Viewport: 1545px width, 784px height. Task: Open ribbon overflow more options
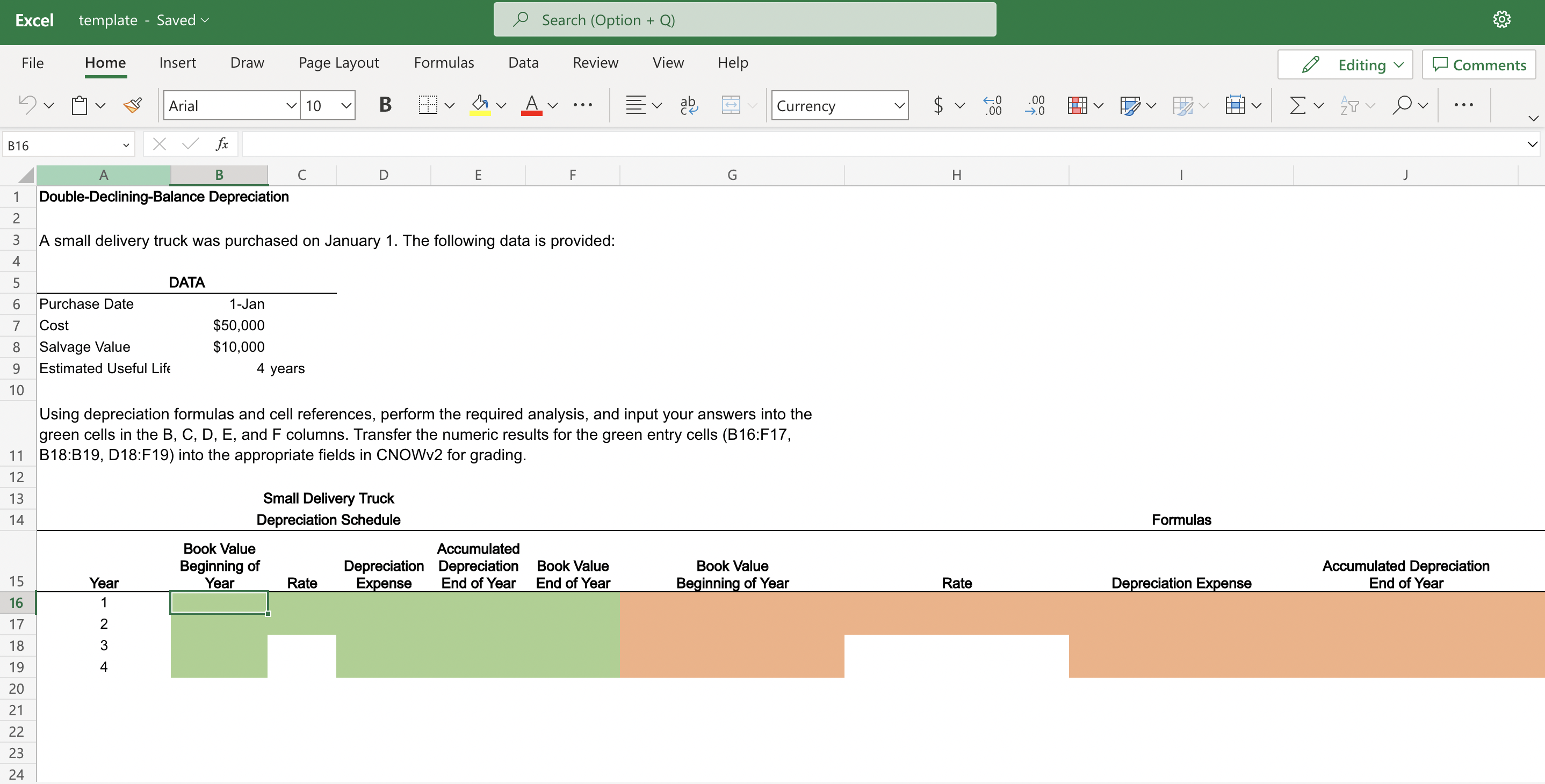click(x=1463, y=105)
